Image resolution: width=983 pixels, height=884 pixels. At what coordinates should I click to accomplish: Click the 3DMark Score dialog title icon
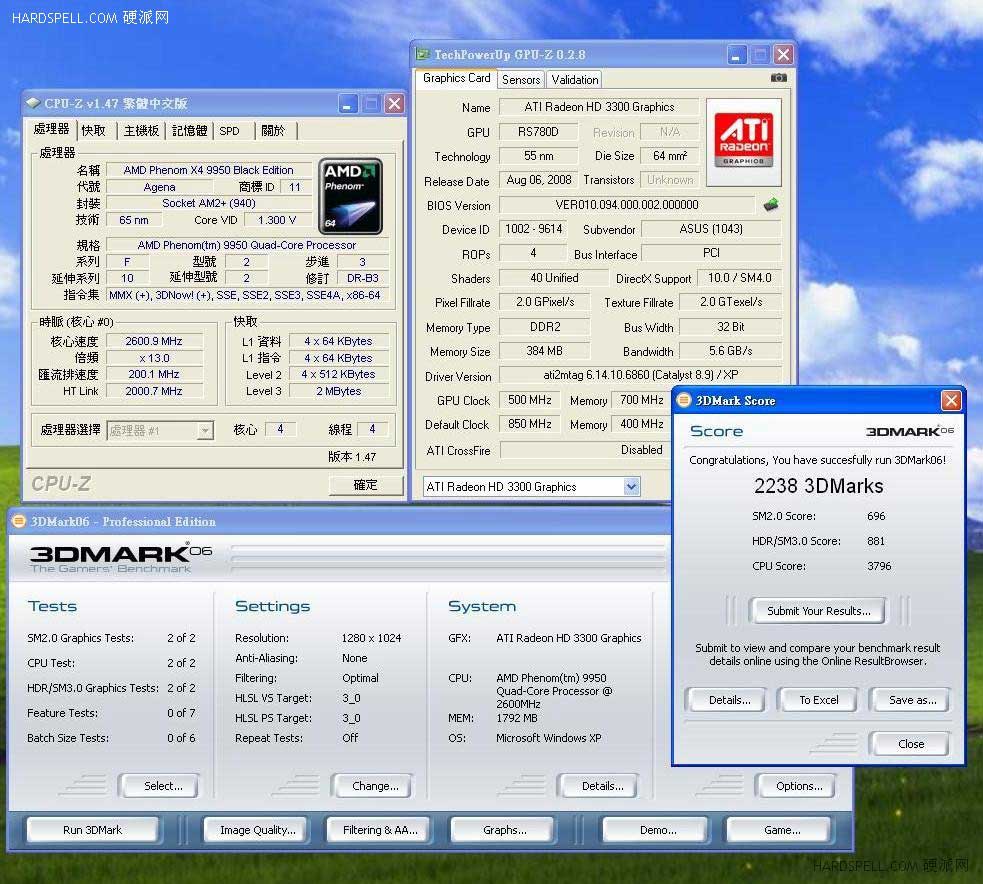pyautogui.click(x=684, y=400)
